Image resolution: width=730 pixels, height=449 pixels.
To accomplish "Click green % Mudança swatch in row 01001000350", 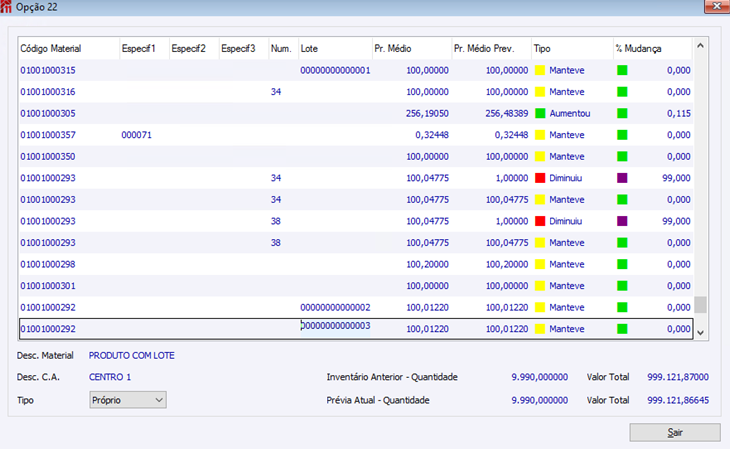I will [622, 156].
